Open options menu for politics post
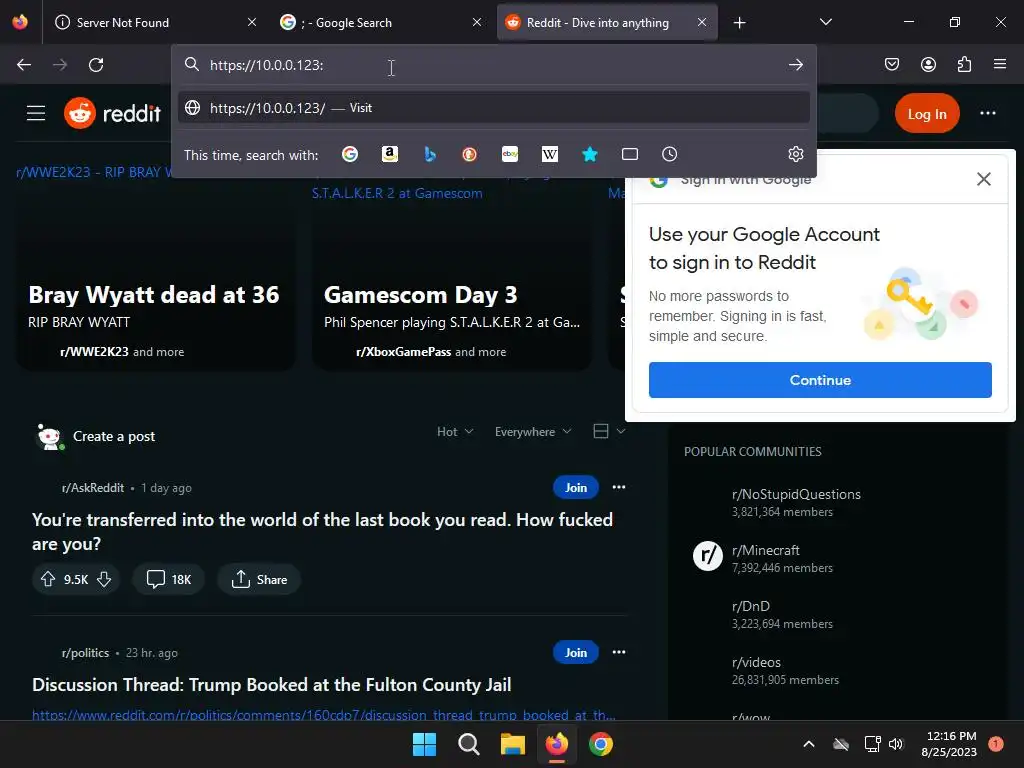The width and height of the screenshot is (1024, 768). click(x=618, y=652)
